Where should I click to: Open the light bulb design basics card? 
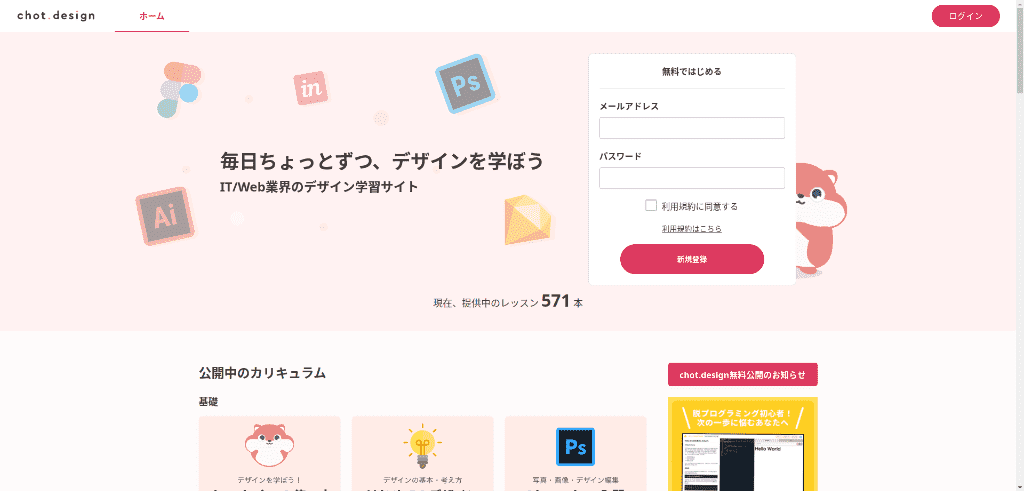422,445
